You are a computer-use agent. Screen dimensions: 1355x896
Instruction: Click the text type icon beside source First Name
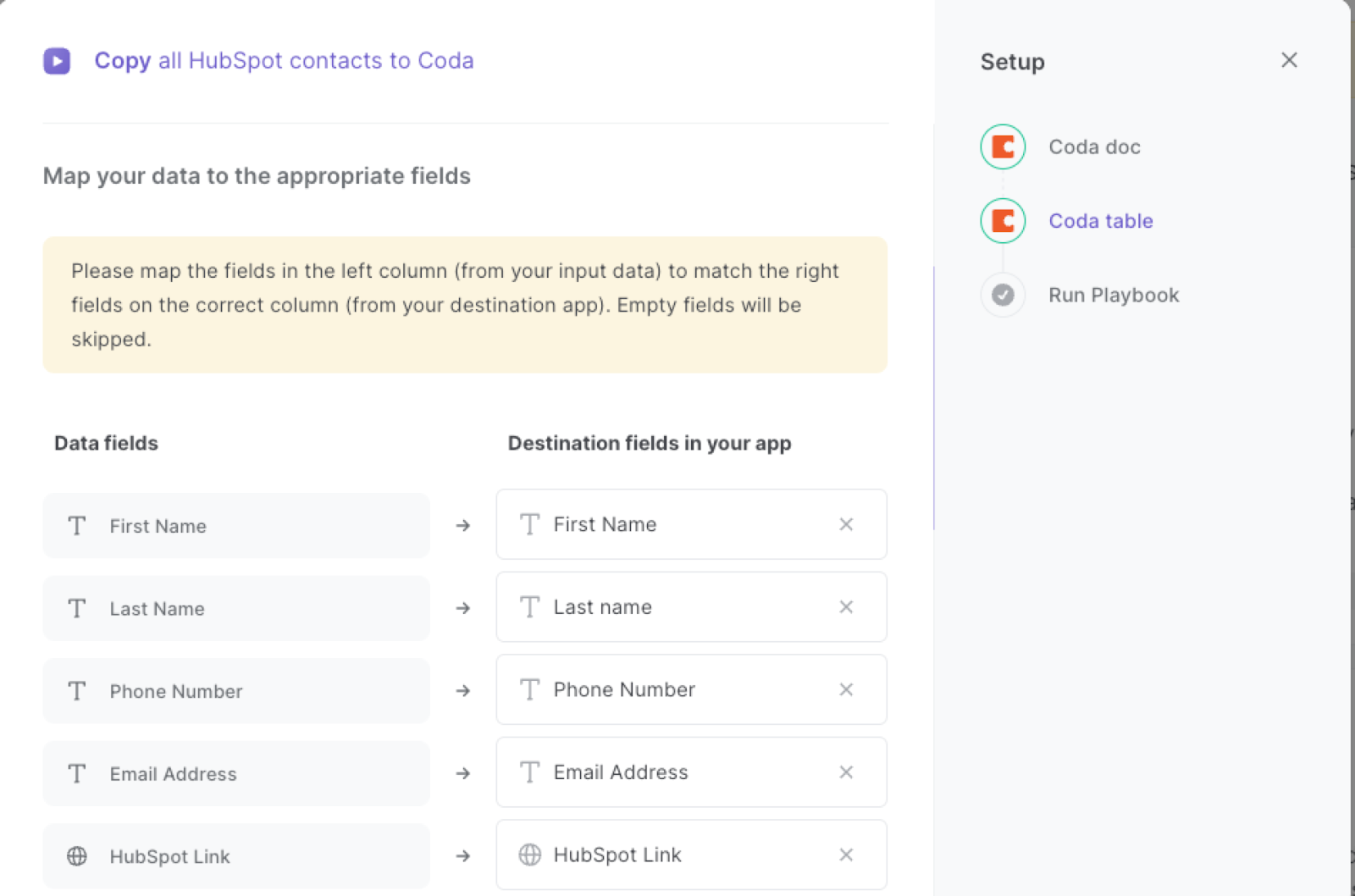(77, 526)
